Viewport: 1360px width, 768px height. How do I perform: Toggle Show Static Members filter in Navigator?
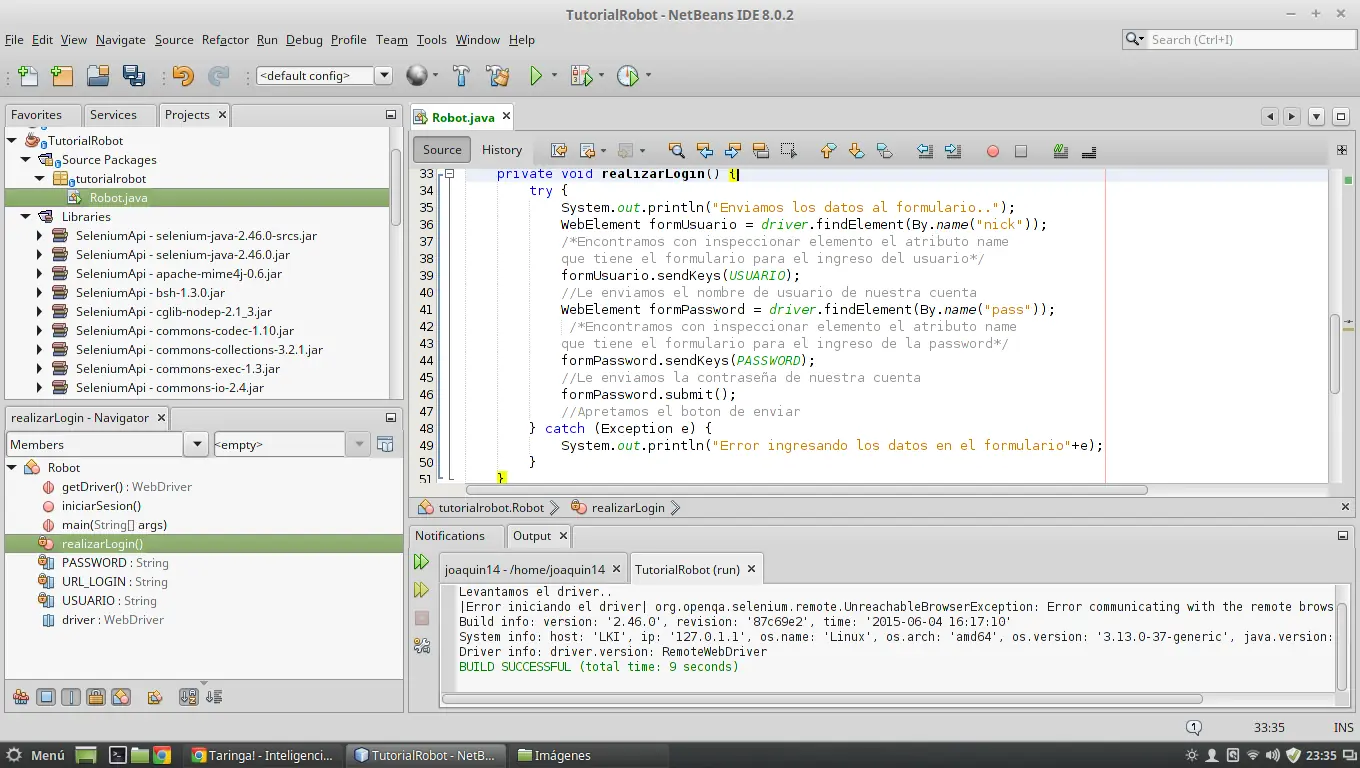71,697
